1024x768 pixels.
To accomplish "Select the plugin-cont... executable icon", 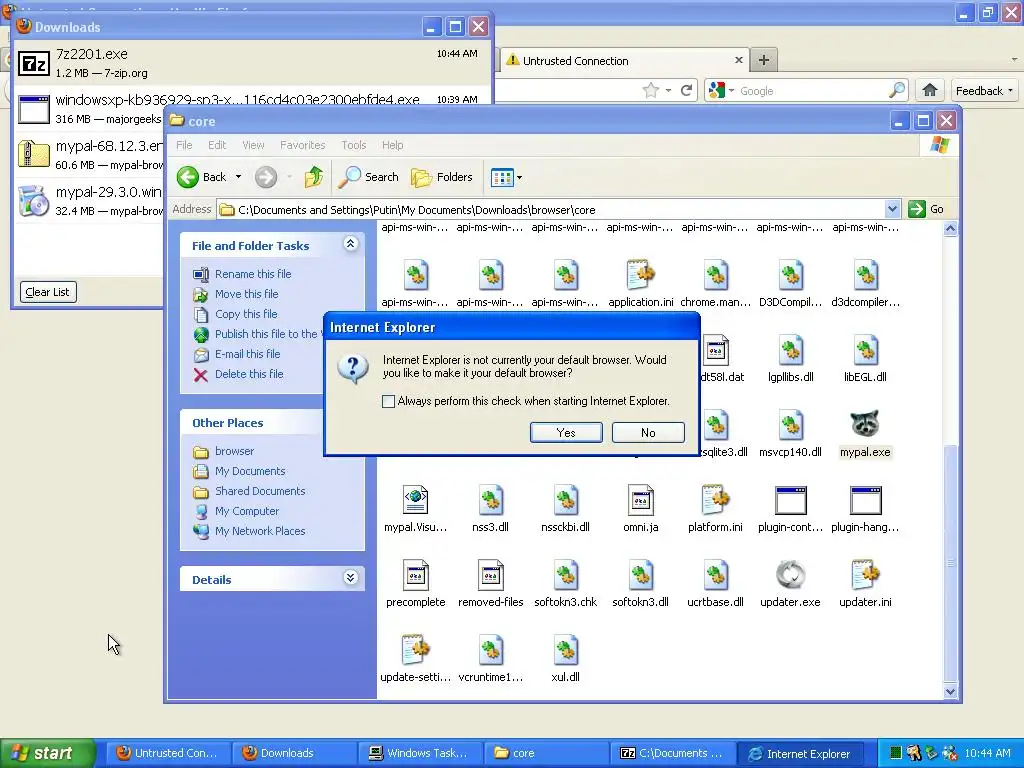I will 790,500.
